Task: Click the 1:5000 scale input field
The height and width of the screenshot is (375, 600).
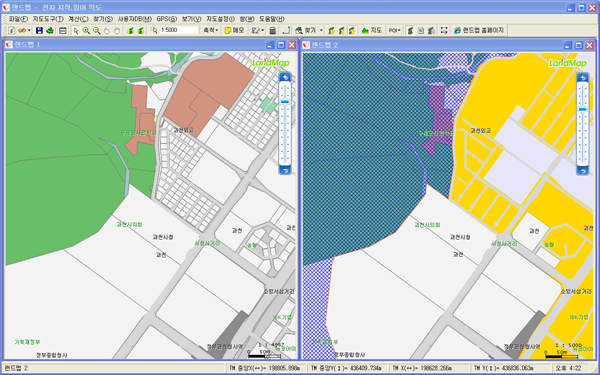Action: pos(179,30)
